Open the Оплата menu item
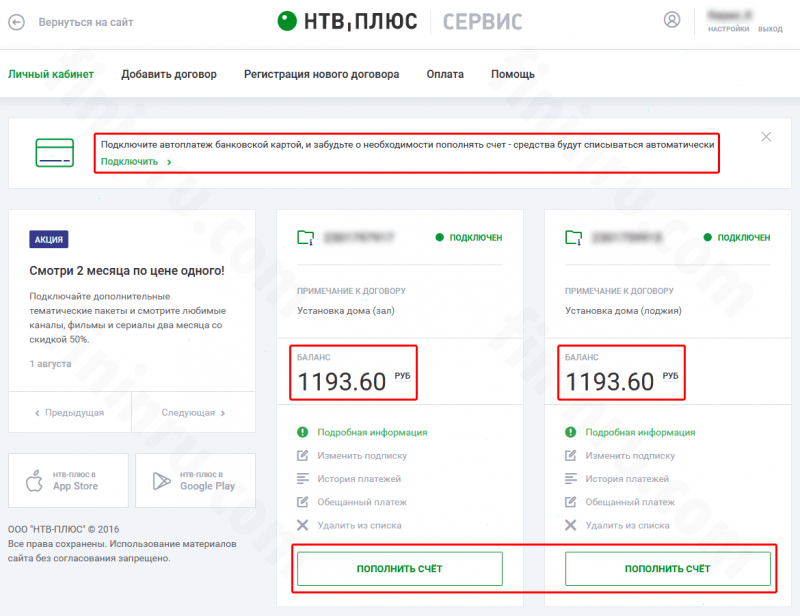800x616 pixels. point(445,75)
